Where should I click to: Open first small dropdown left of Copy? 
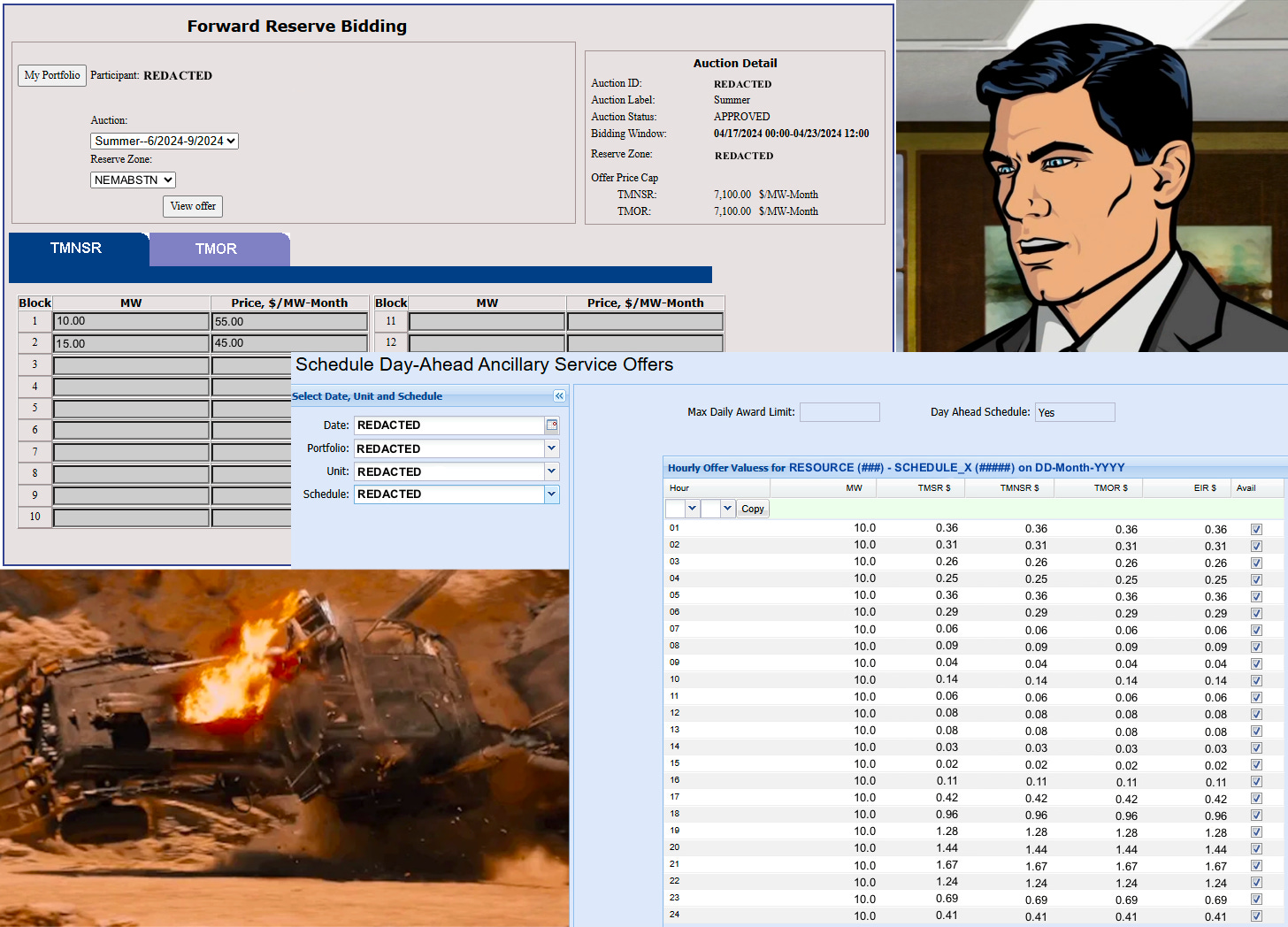(692, 509)
